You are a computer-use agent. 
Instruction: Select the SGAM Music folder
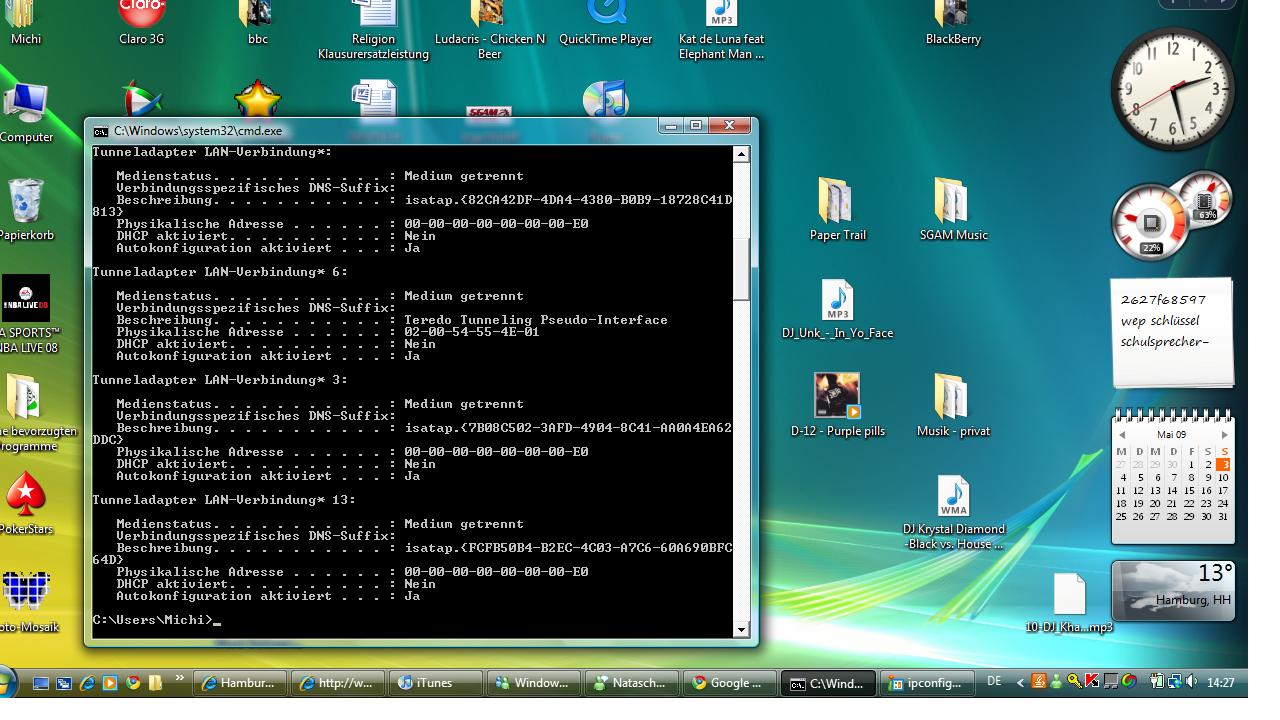tap(953, 210)
